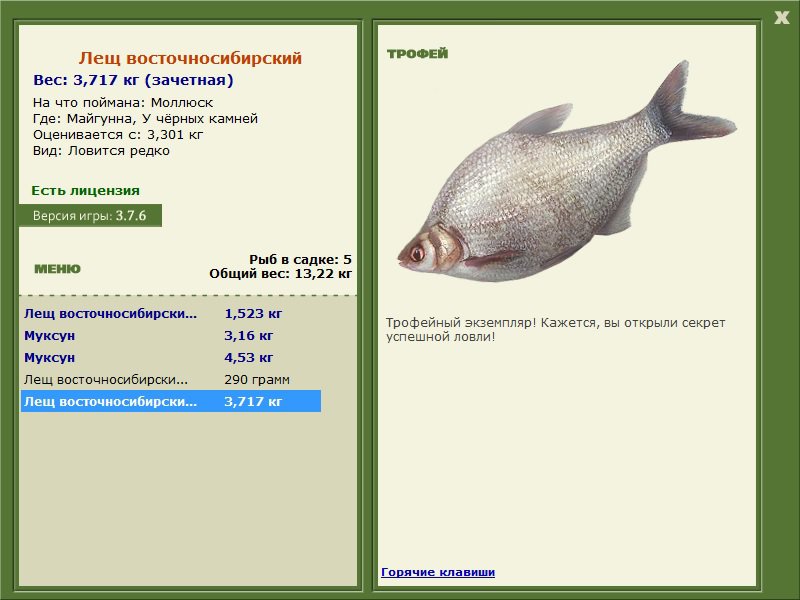
Task: Select the highlighted Лещ восточносибирский 3,717 кг row
Action: [x=171, y=401]
